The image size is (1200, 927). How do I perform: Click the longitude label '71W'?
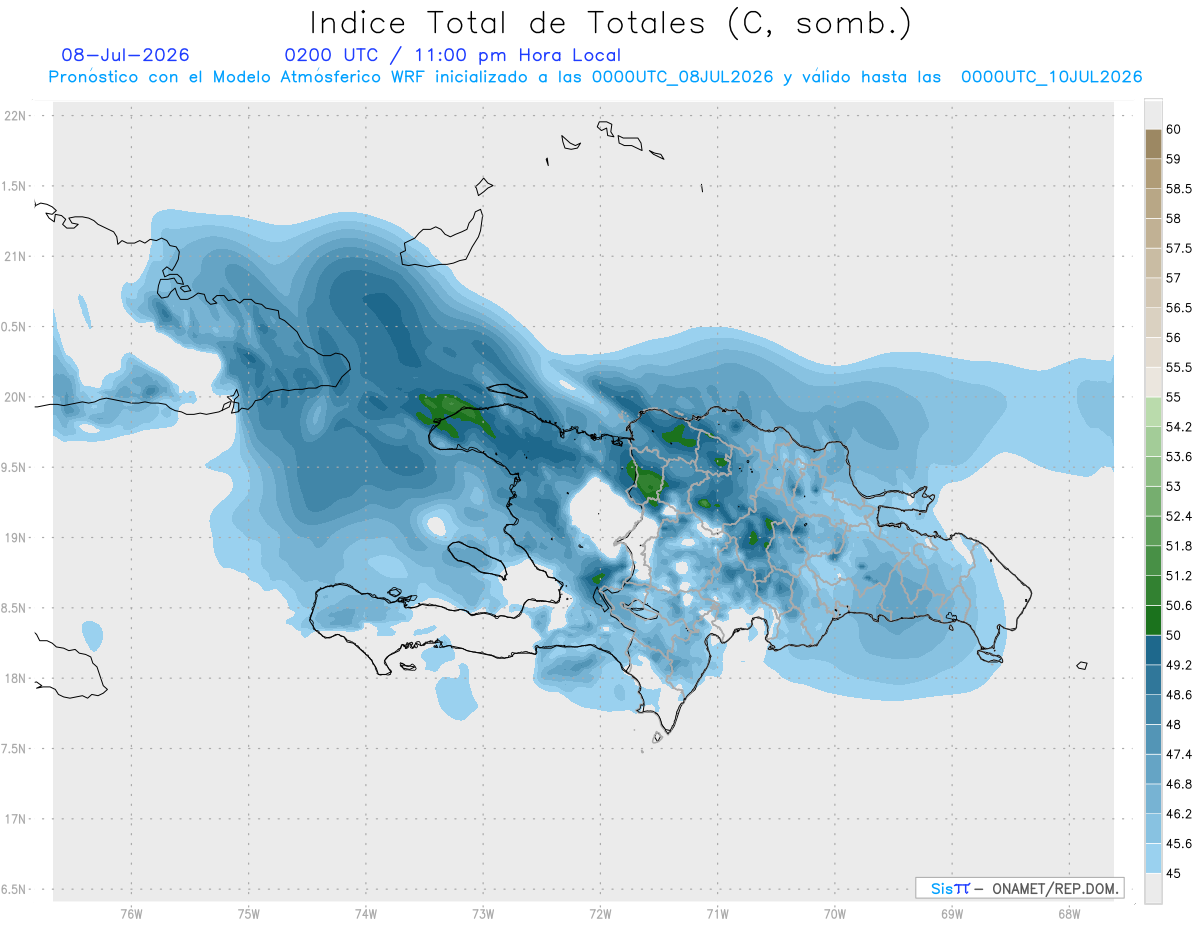717,914
